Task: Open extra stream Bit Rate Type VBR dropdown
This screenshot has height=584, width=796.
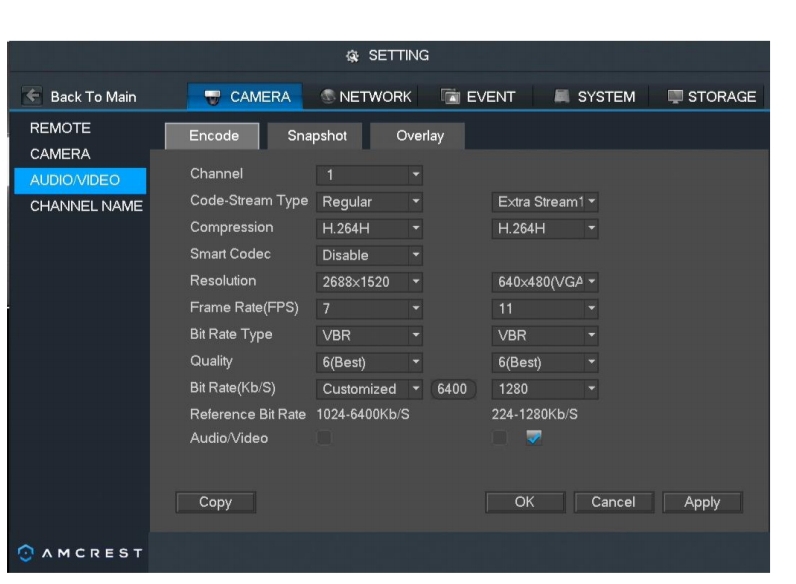Action: coord(545,335)
